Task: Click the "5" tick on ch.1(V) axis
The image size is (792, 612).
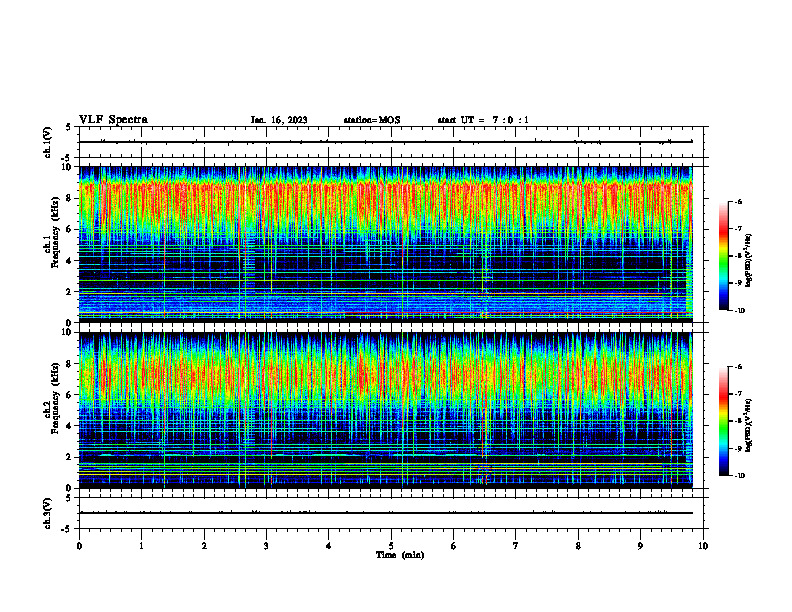Action: [70, 128]
